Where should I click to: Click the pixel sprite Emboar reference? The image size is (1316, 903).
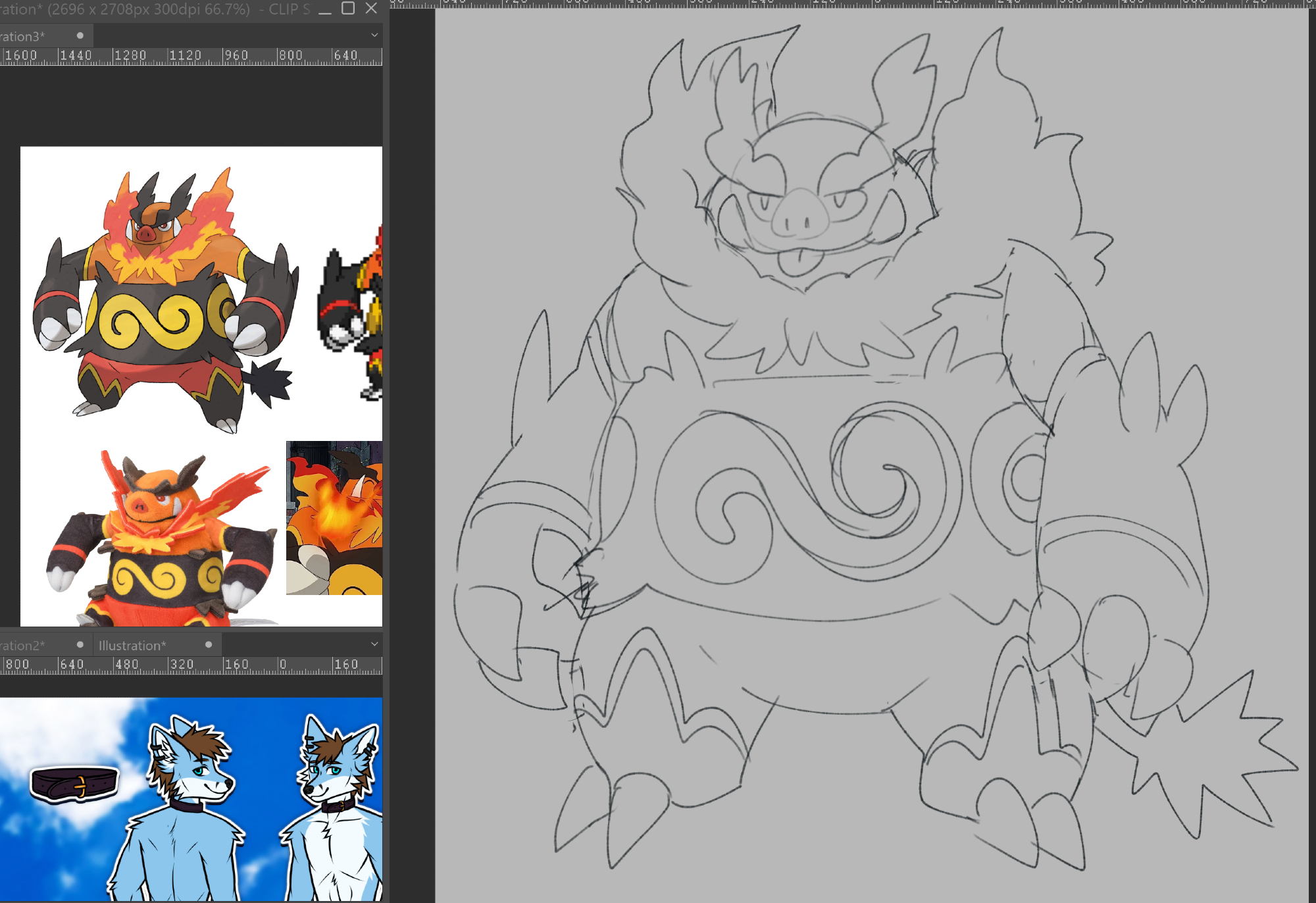352,316
